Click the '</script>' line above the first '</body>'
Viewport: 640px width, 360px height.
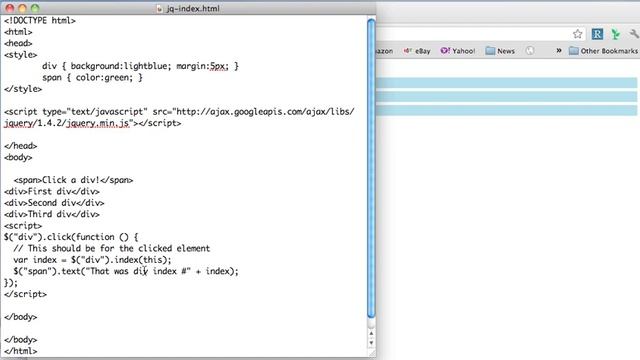pyautogui.click(x=25, y=294)
